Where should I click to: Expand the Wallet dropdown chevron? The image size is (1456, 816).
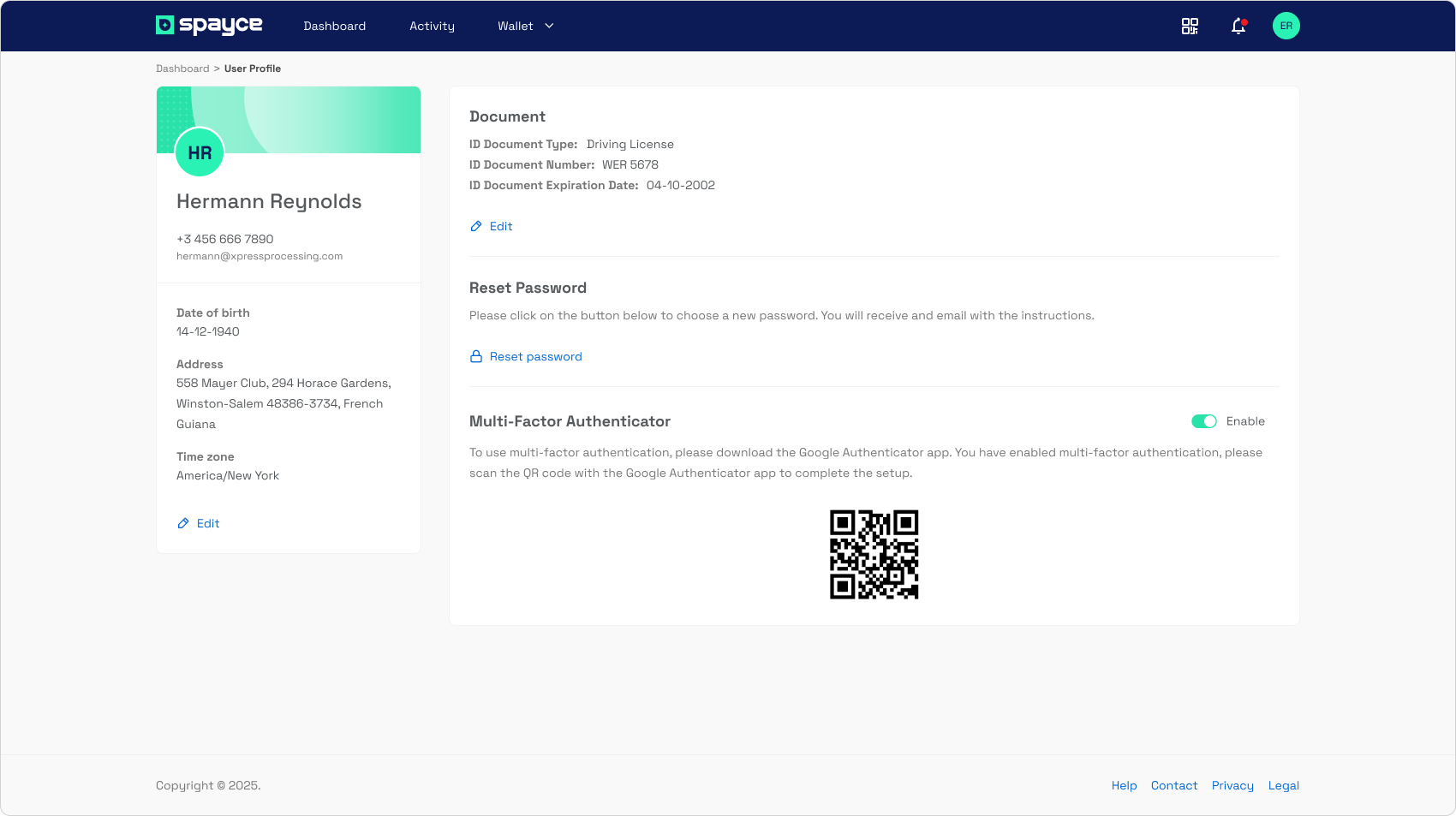549,26
